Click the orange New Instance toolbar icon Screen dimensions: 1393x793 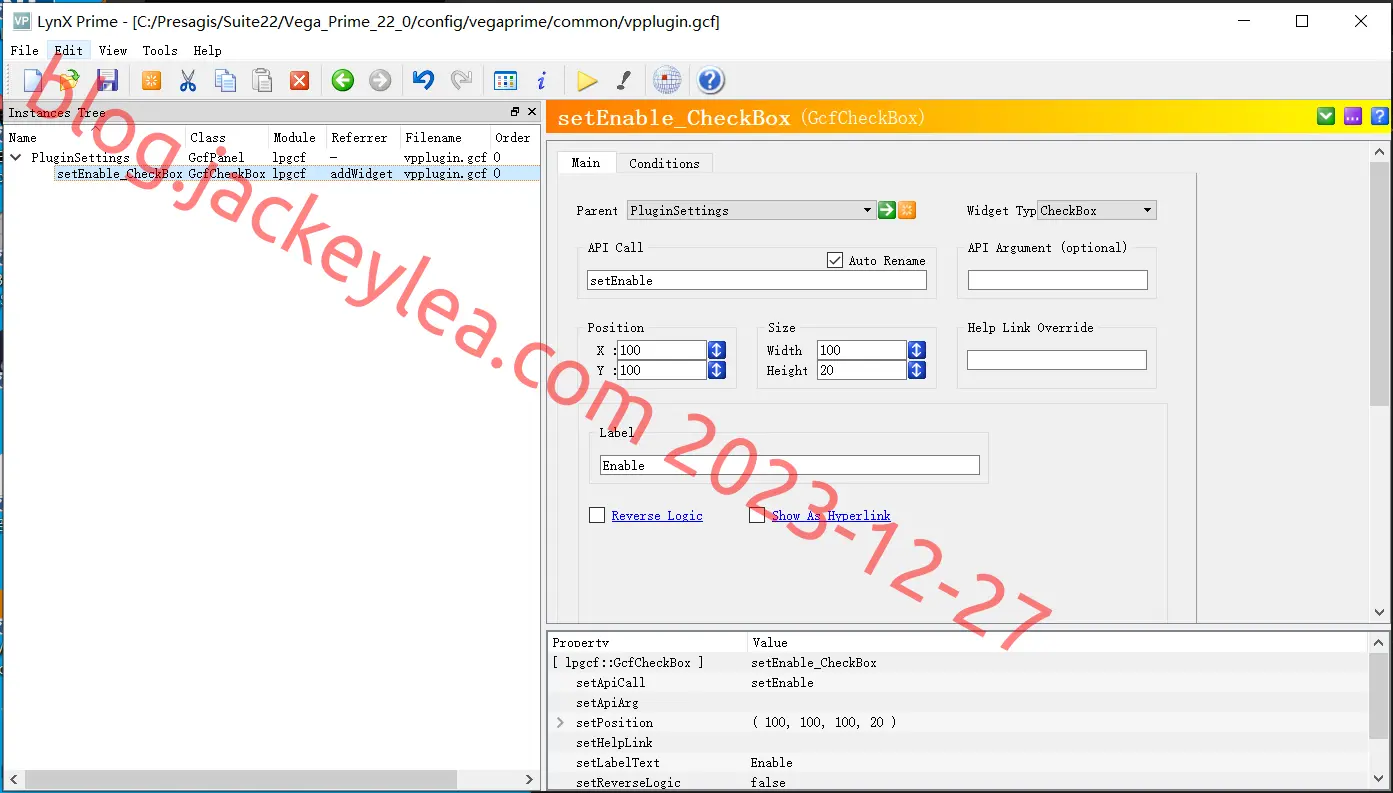coord(151,81)
